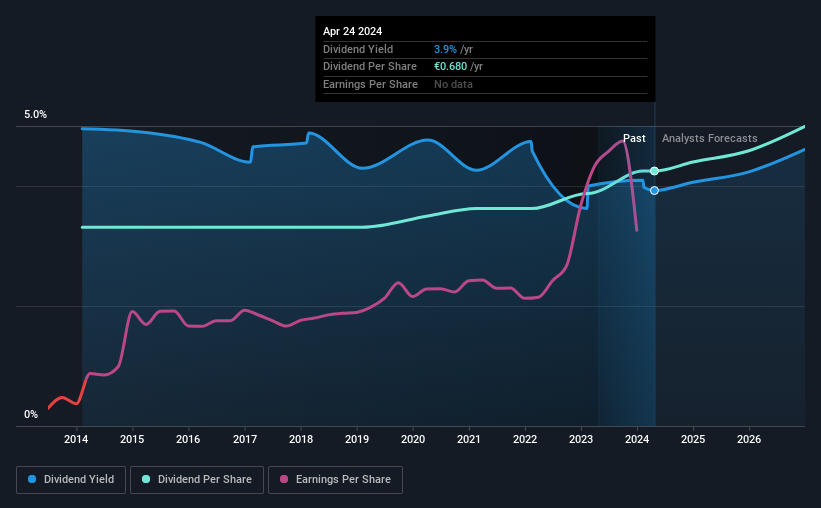Click the 2026 x-axis year label
This screenshot has width=821, height=508.
(x=749, y=439)
